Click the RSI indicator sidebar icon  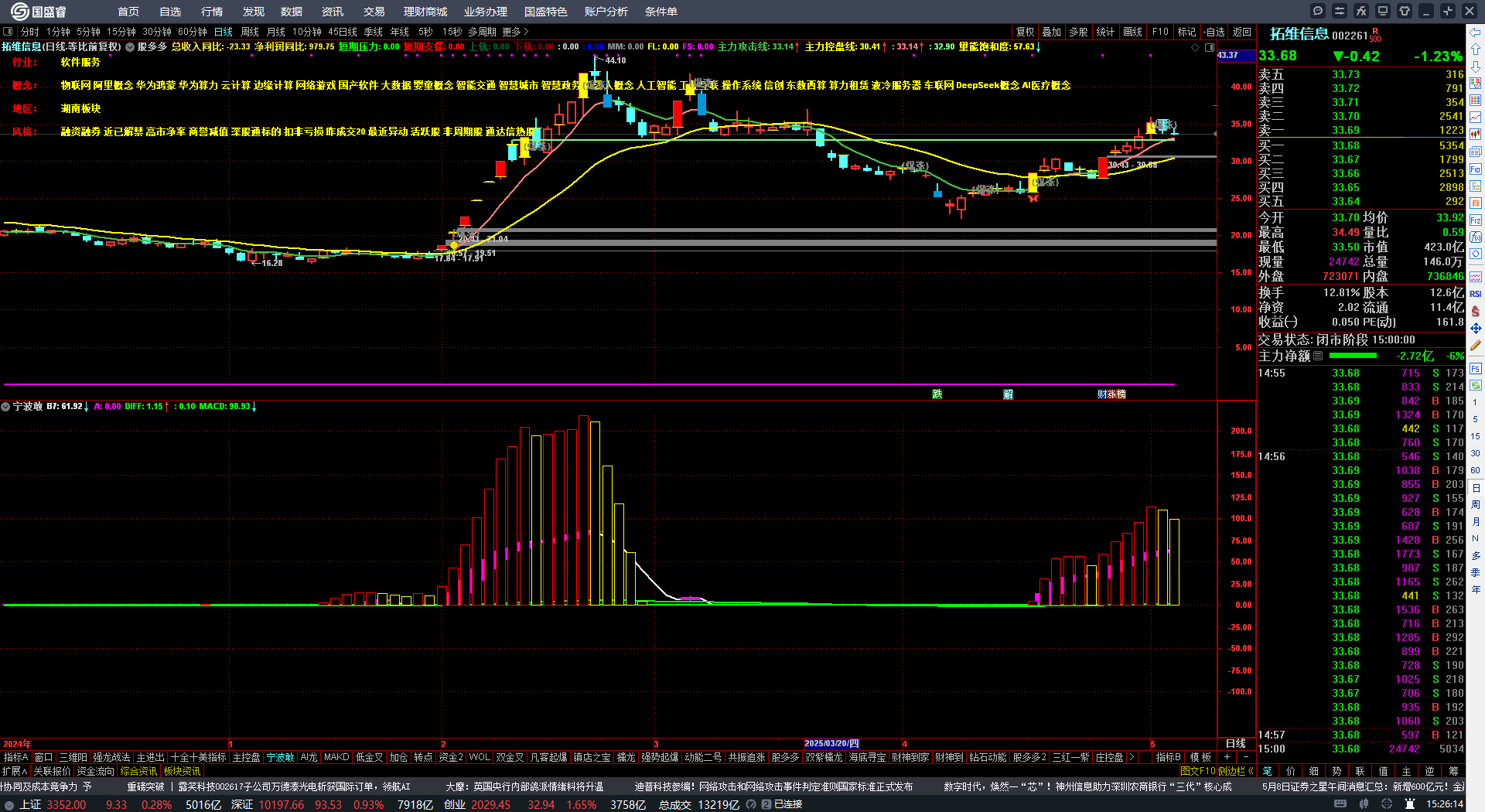pyautogui.click(x=1476, y=294)
